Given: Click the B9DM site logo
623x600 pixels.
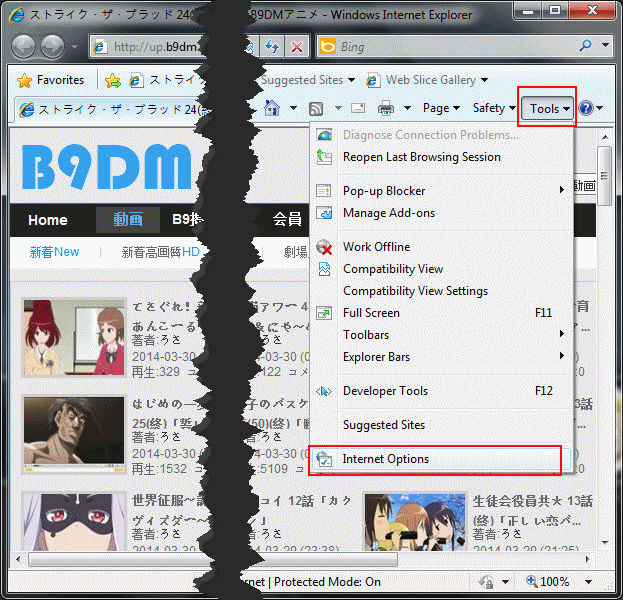Looking at the screenshot, I should [106, 166].
